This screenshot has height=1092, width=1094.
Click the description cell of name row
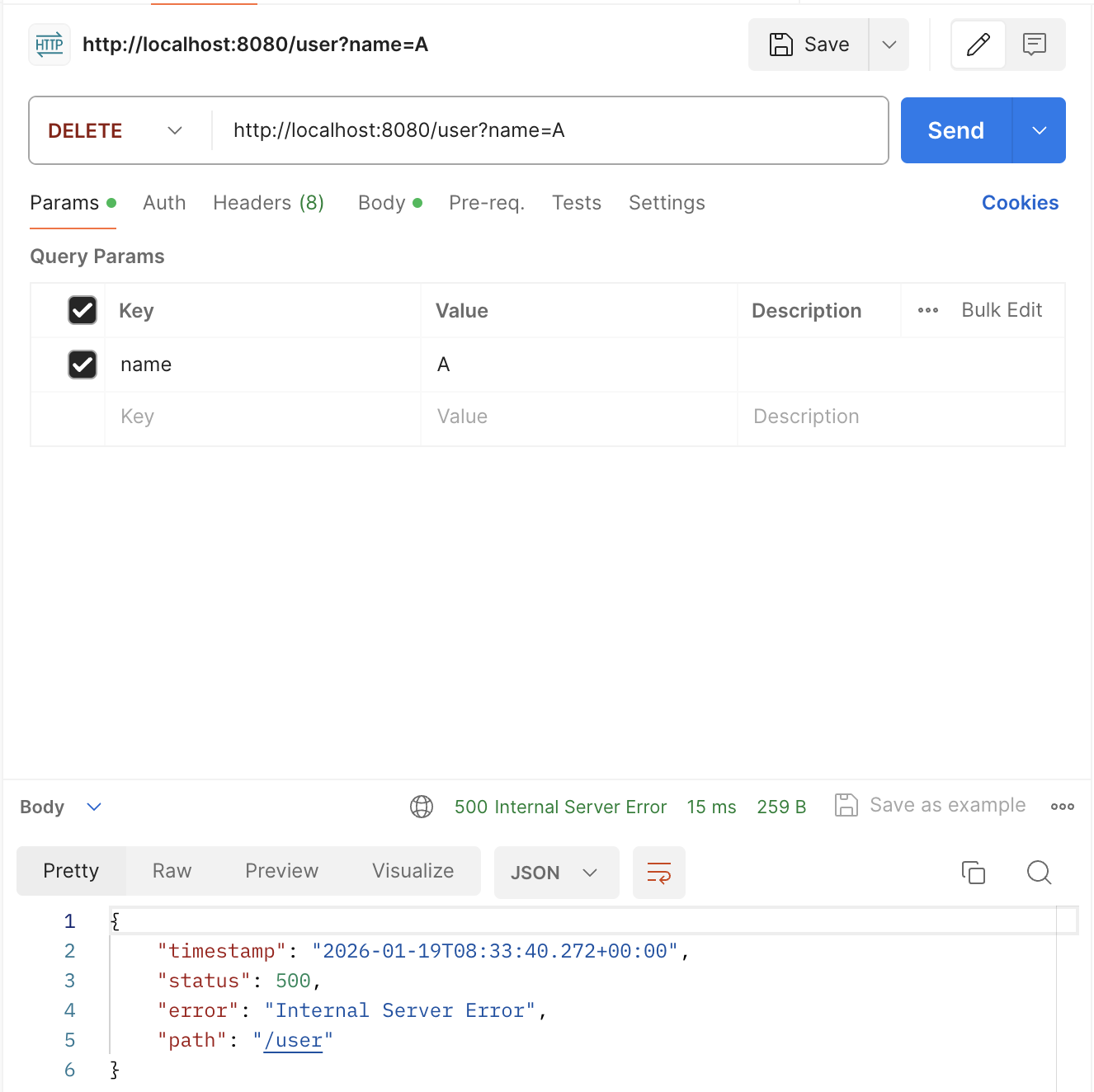point(901,365)
